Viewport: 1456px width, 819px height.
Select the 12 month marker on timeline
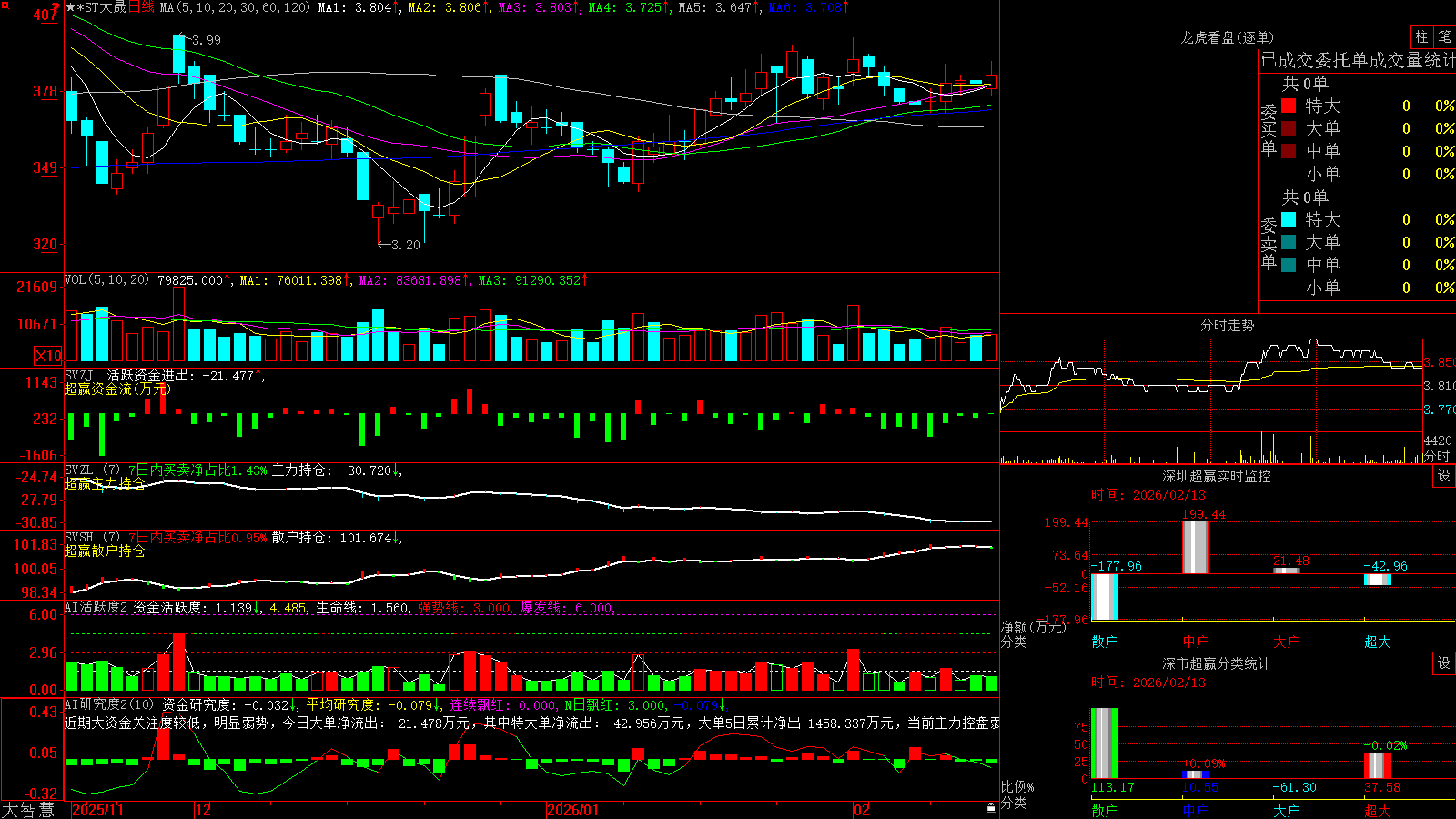click(203, 810)
